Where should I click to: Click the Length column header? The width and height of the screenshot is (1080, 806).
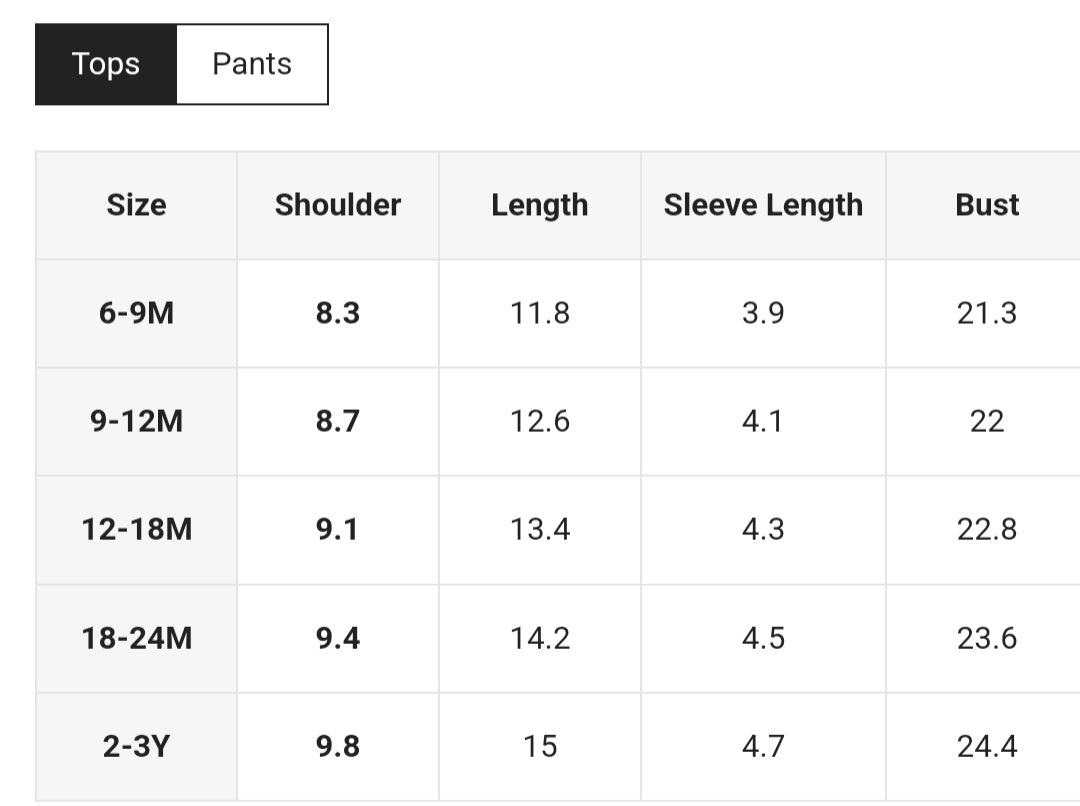540,205
